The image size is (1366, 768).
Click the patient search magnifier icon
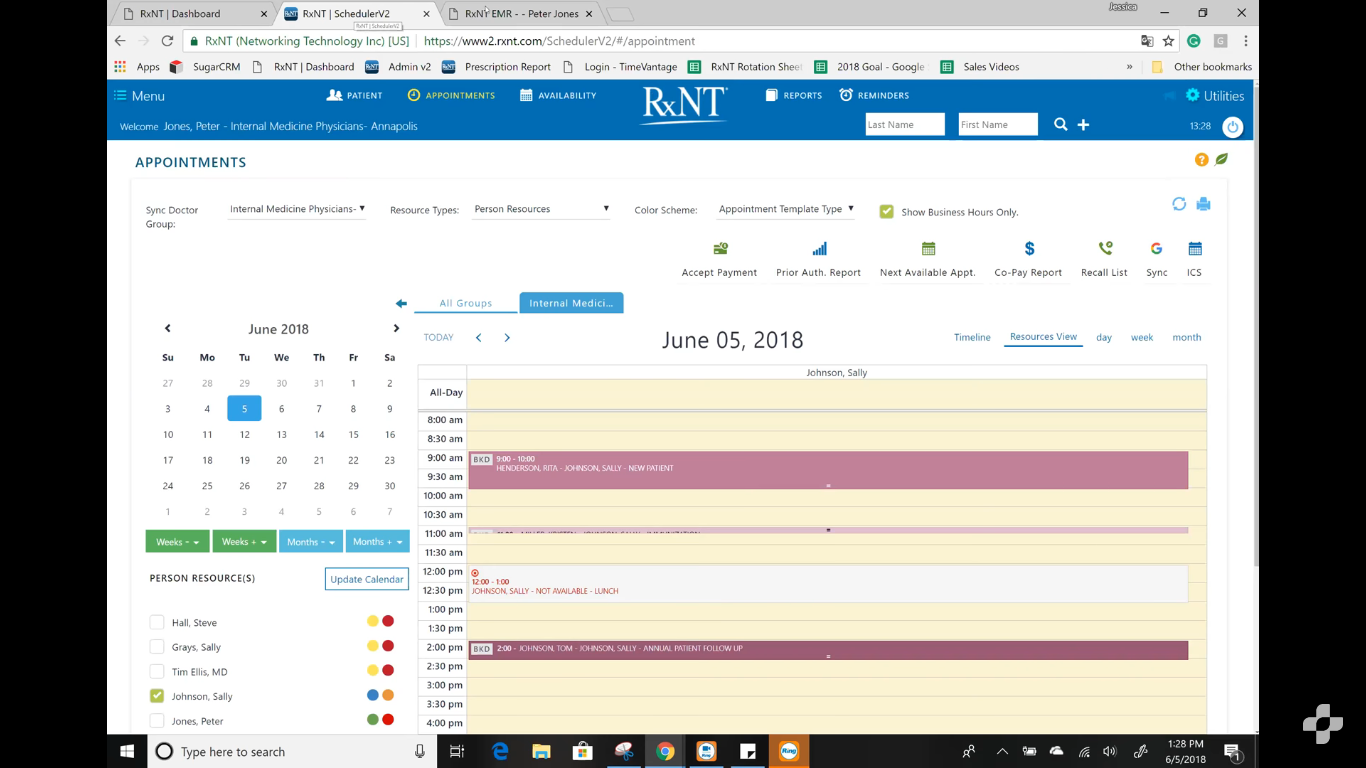(x=1060, y=125)
